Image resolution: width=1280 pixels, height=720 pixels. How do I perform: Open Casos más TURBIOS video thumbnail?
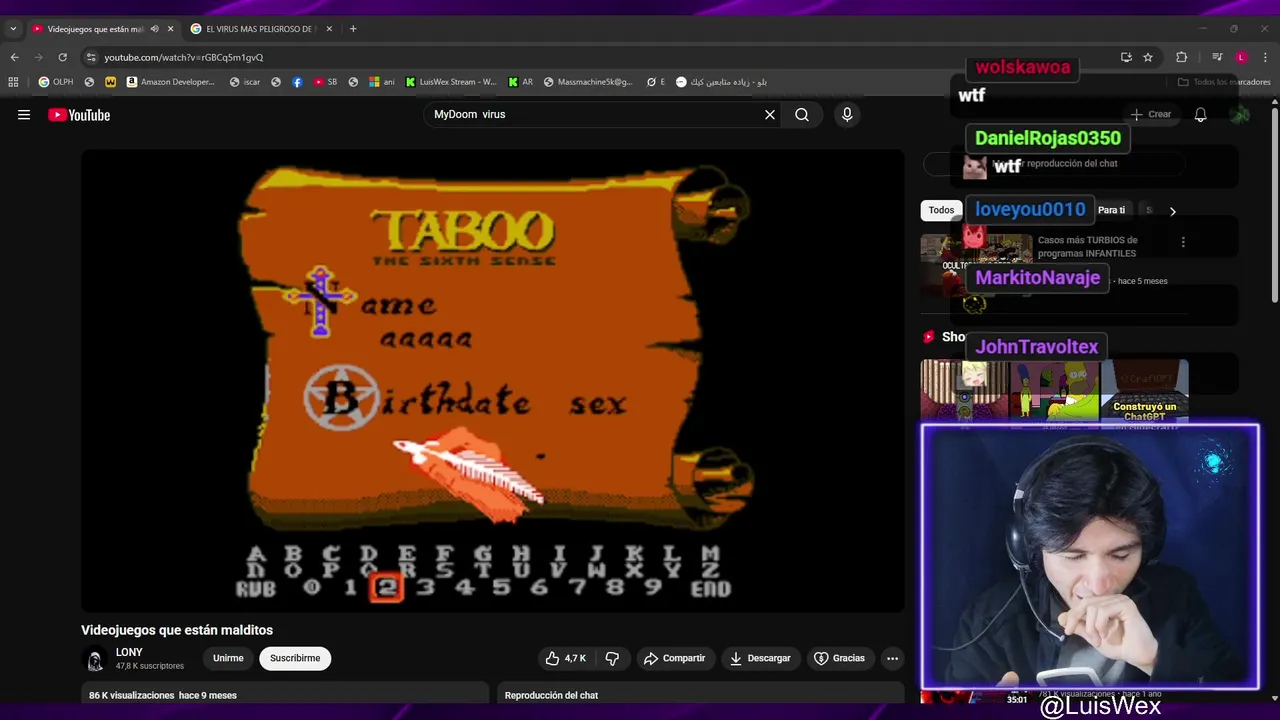pyautogui.click(x=976, y=265)
